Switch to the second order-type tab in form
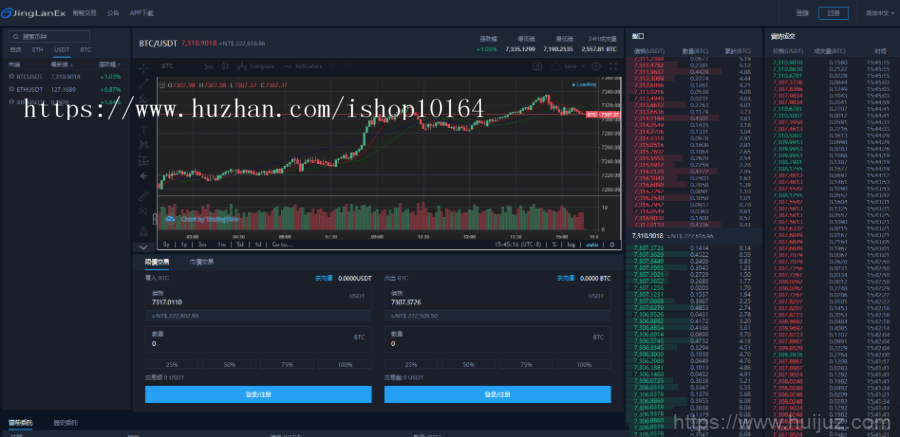 pos(201,262)
